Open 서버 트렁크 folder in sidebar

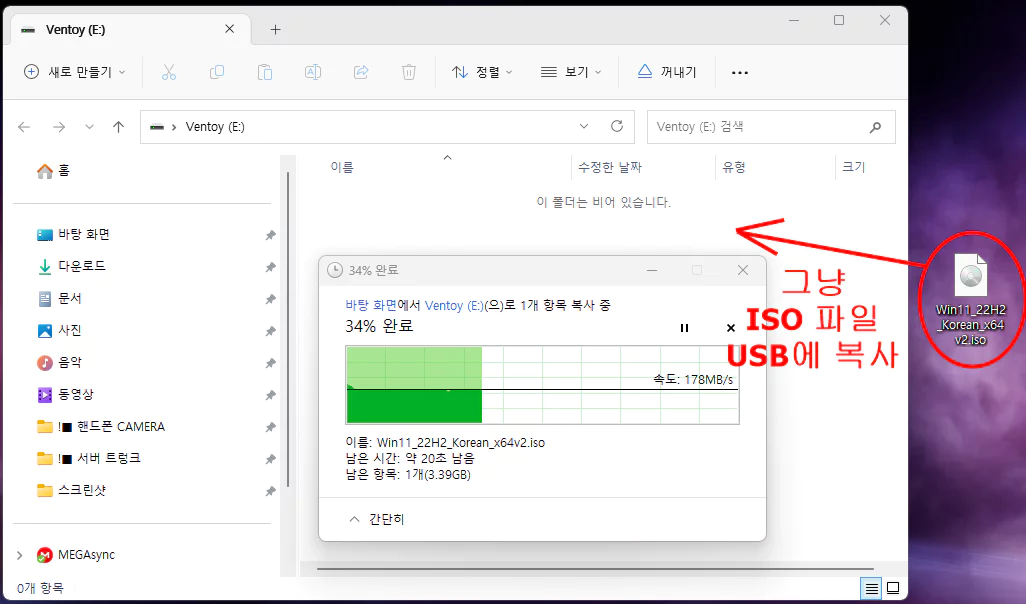point(89,458)
